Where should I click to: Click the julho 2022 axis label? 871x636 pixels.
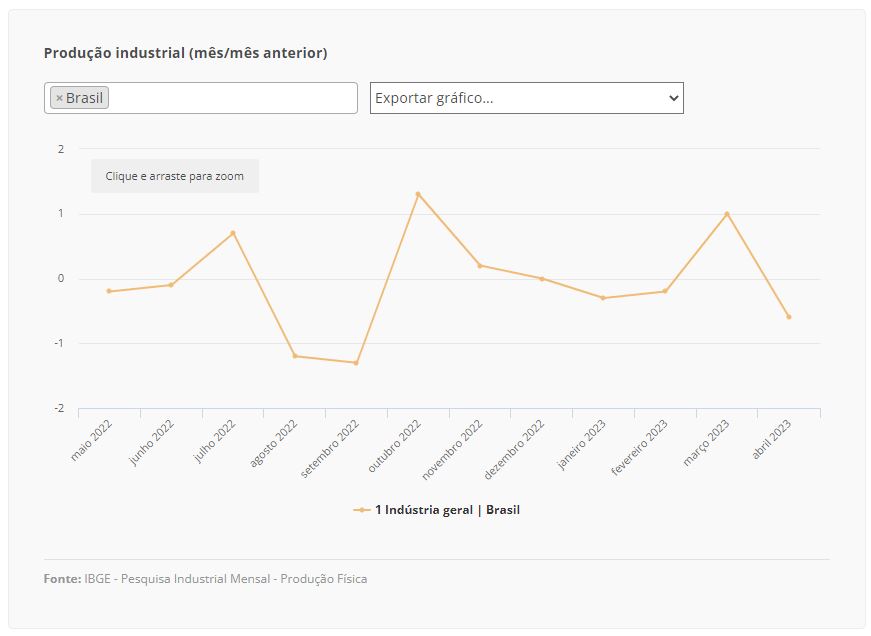[x=214, y=441]
